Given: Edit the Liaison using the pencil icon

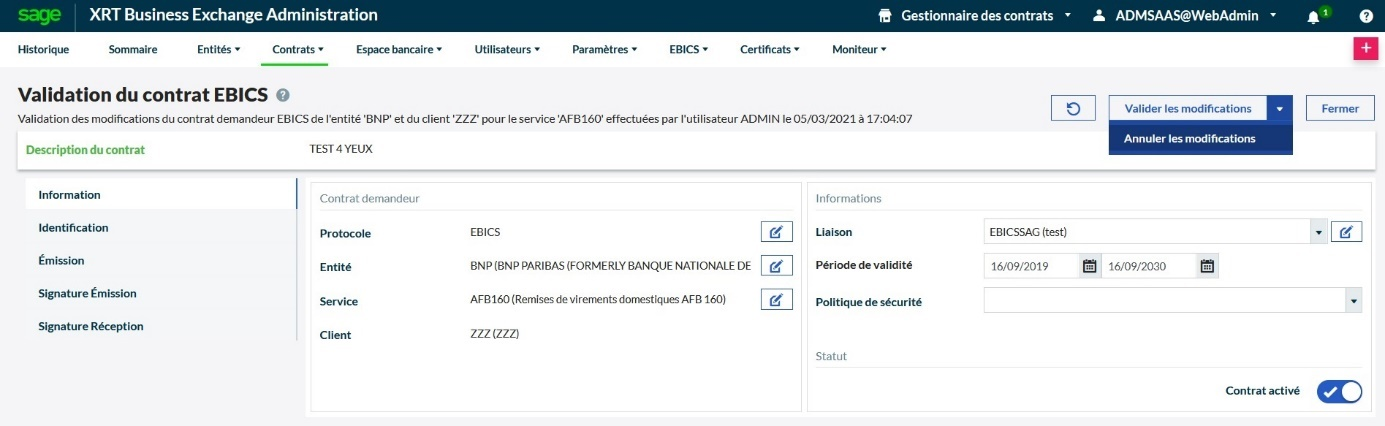Looking at the screenshot, I should [1346, 232].
